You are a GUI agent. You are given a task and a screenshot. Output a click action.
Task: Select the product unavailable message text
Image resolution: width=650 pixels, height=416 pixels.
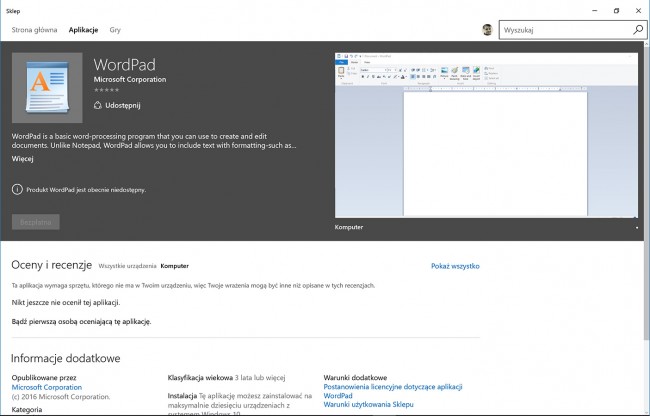(x=86, y=190)
